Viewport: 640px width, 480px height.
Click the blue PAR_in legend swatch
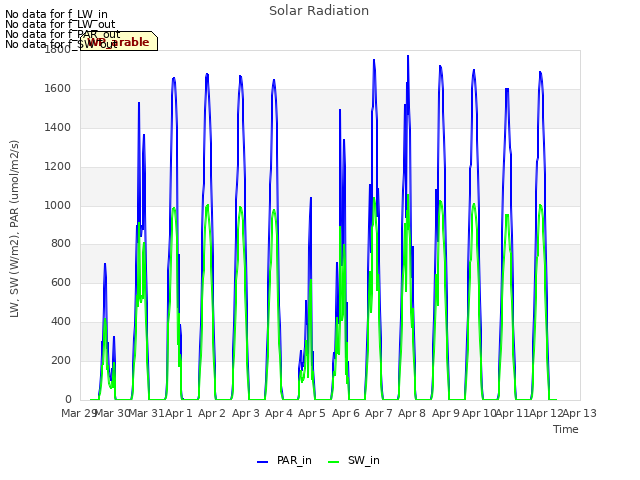262,462
